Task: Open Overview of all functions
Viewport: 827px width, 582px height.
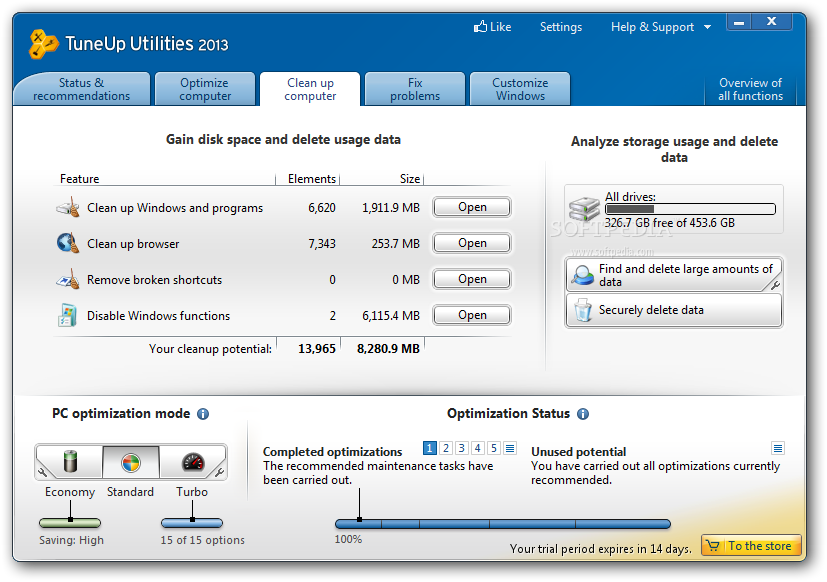Action: (x=751, y=89)
